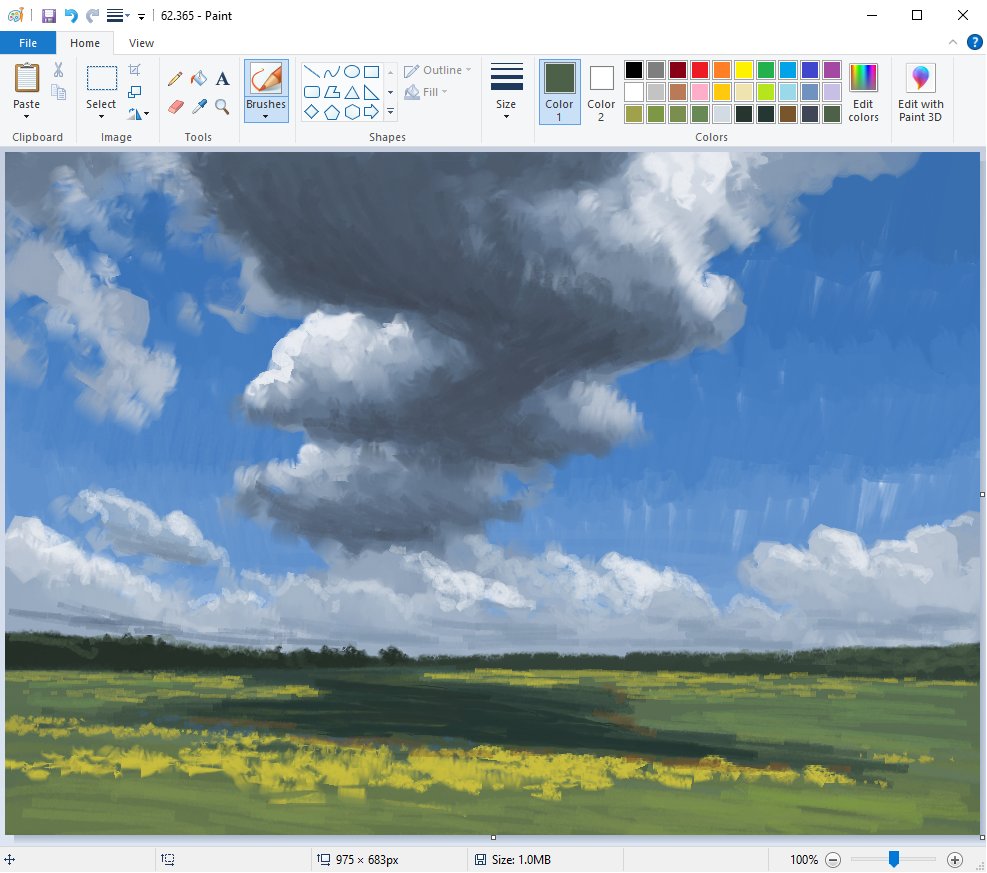The image size is (987, 873).
Task: Switch to the View tab
Action: tap(141, 43)
